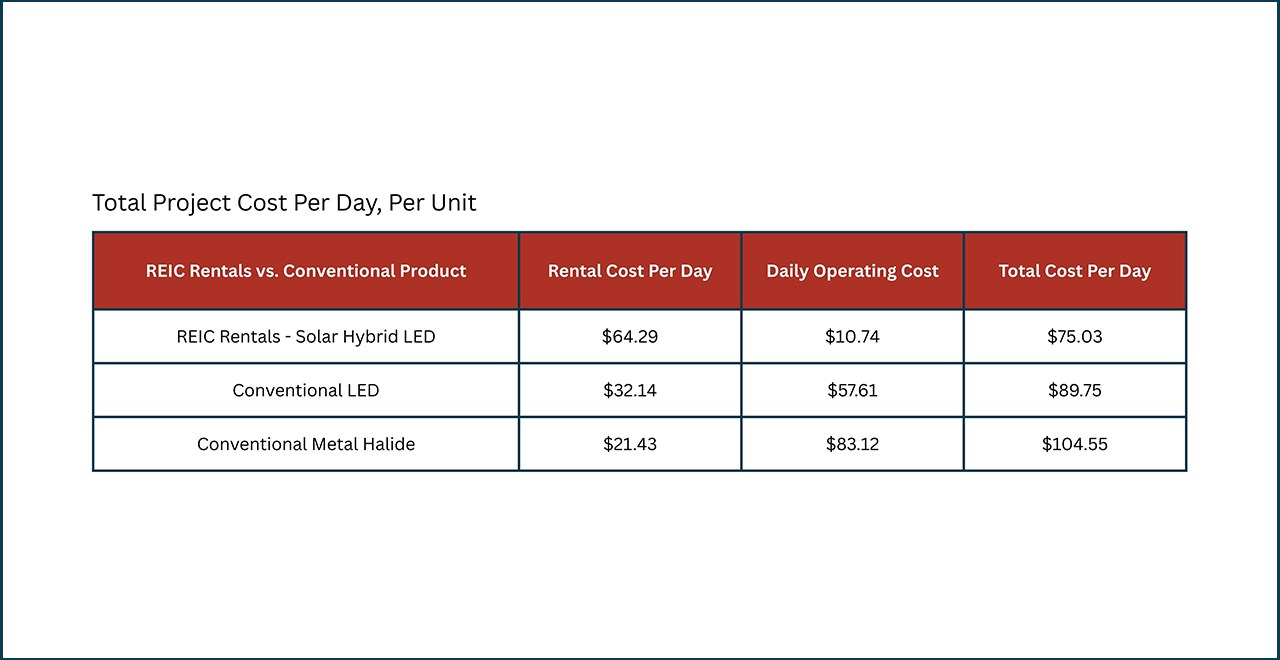Select the "Rental Cost Per Day" column header
The width and height of the screenshot is (1280, 660).
630,271
